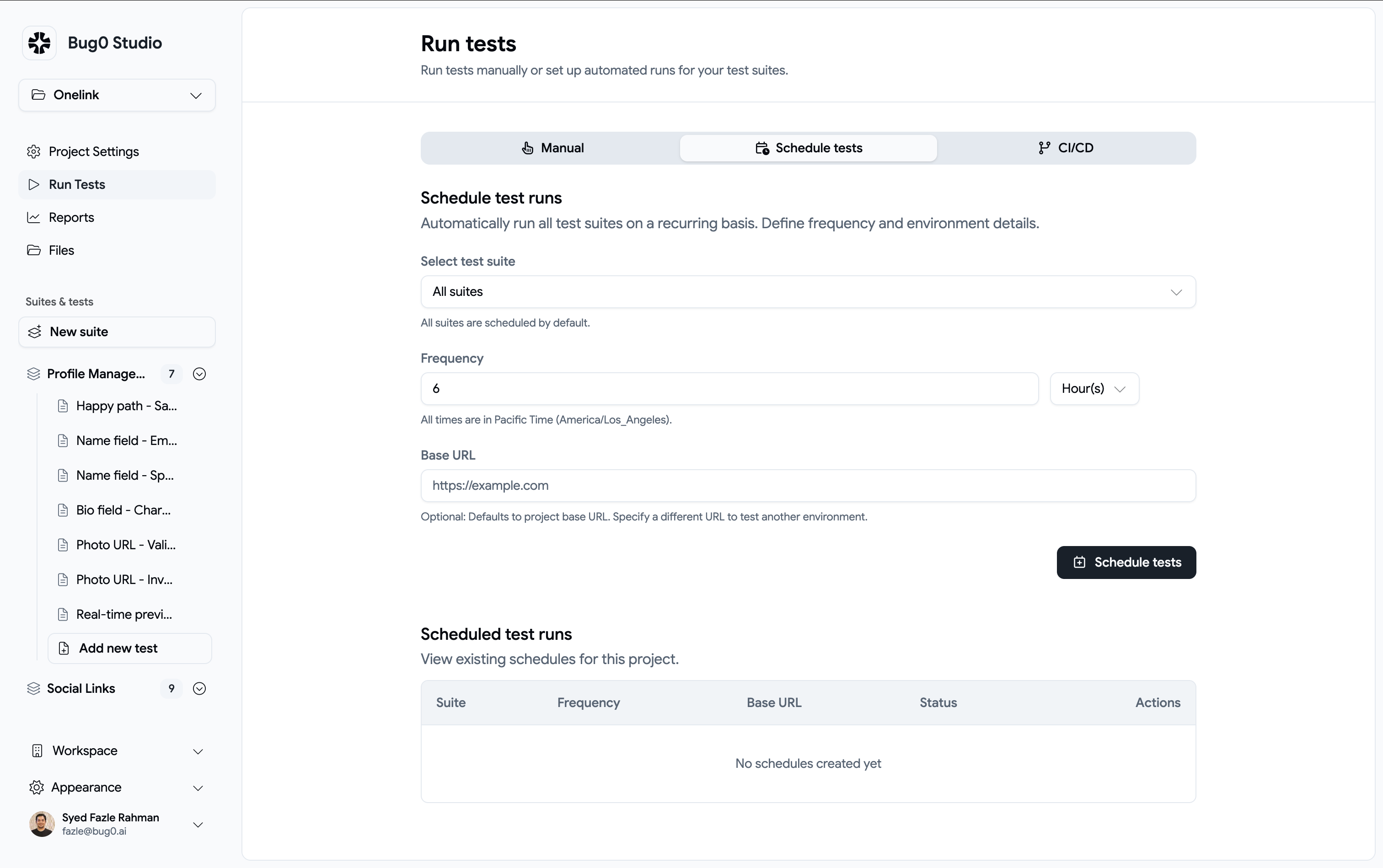Select the Run Tests play icon
1383x868 pixels.
(x=33, y=184)
